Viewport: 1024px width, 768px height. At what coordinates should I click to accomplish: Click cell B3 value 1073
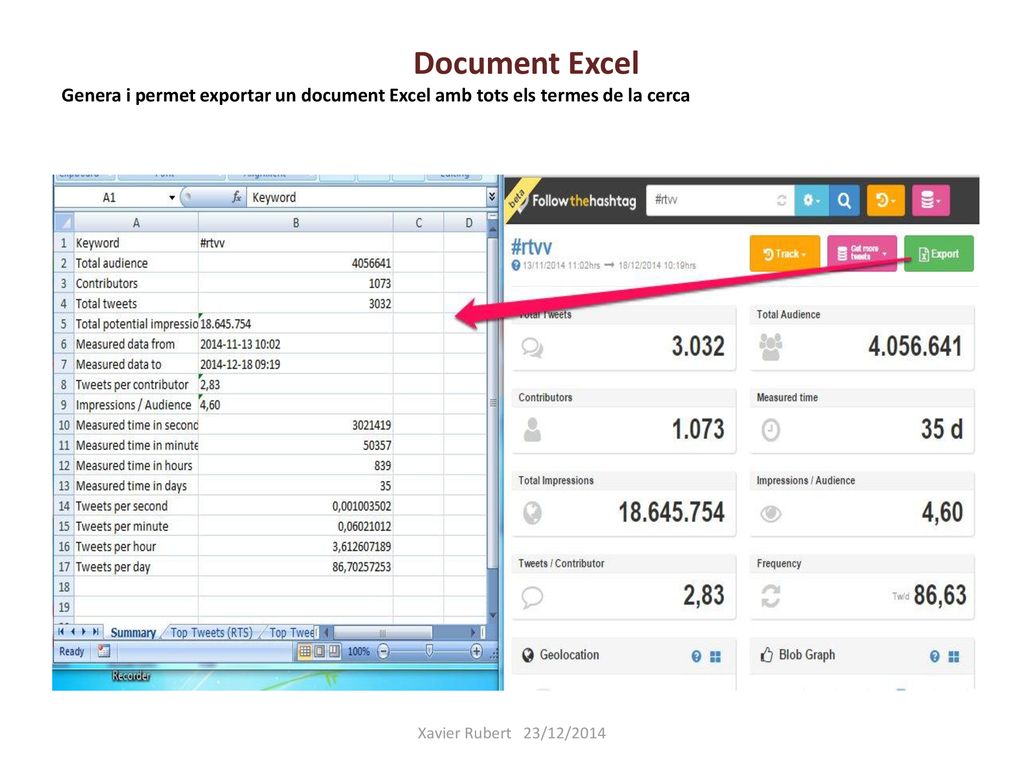(x=296, y=283)
